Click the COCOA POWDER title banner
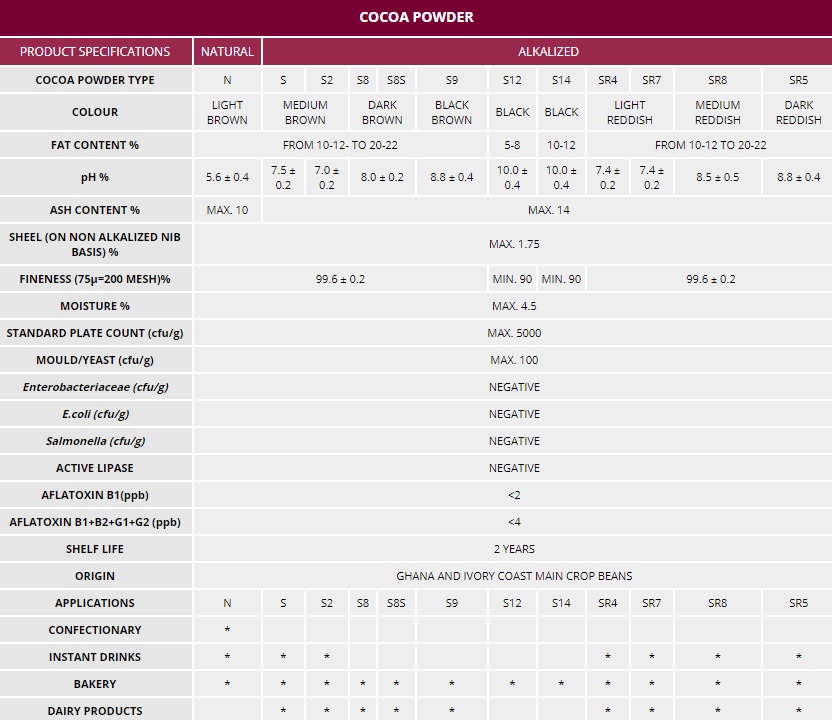This screenshot has width=832, height=720. pos(416,17)
